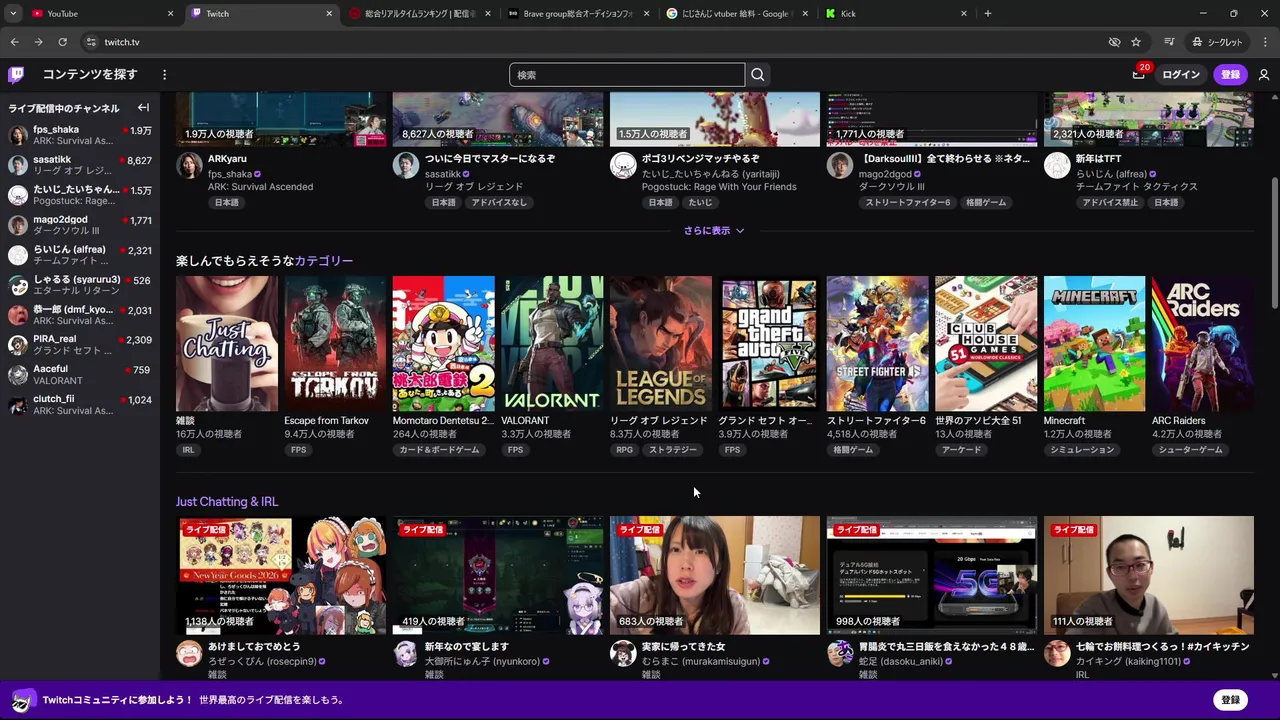Open media control icon in browser toolbar
The image size is (1280, 720).
click(1169, 42)
